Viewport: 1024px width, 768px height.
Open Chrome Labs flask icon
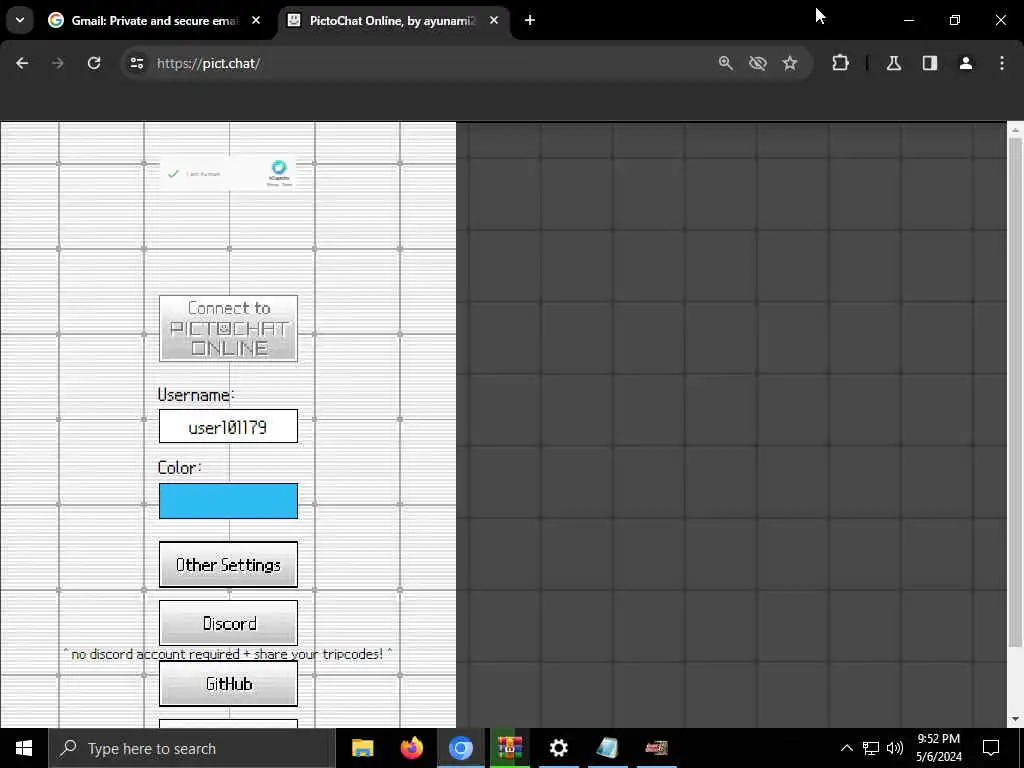click(894, 63)
